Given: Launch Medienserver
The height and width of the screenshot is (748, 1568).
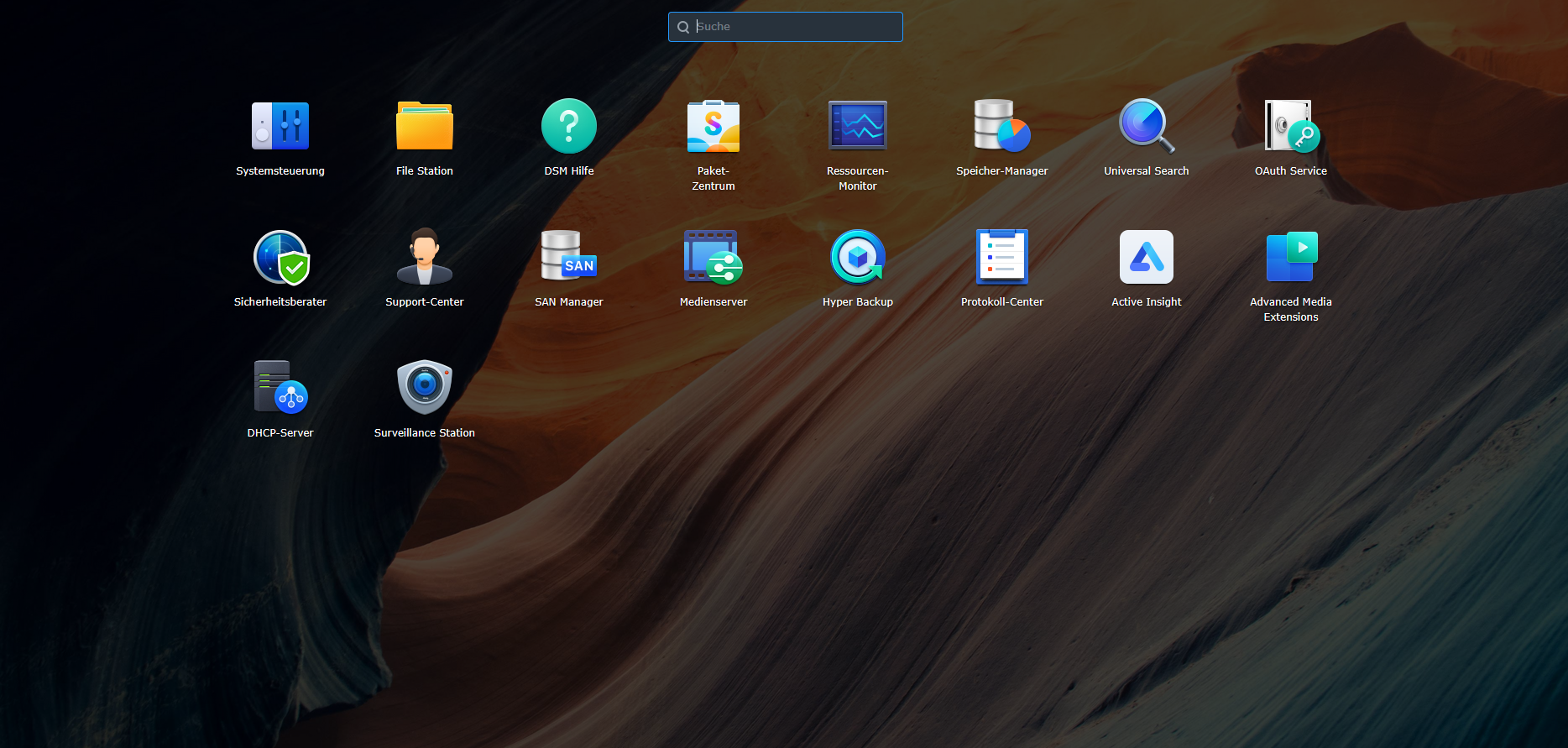Looking at the screenshot, I should point(713,257).
